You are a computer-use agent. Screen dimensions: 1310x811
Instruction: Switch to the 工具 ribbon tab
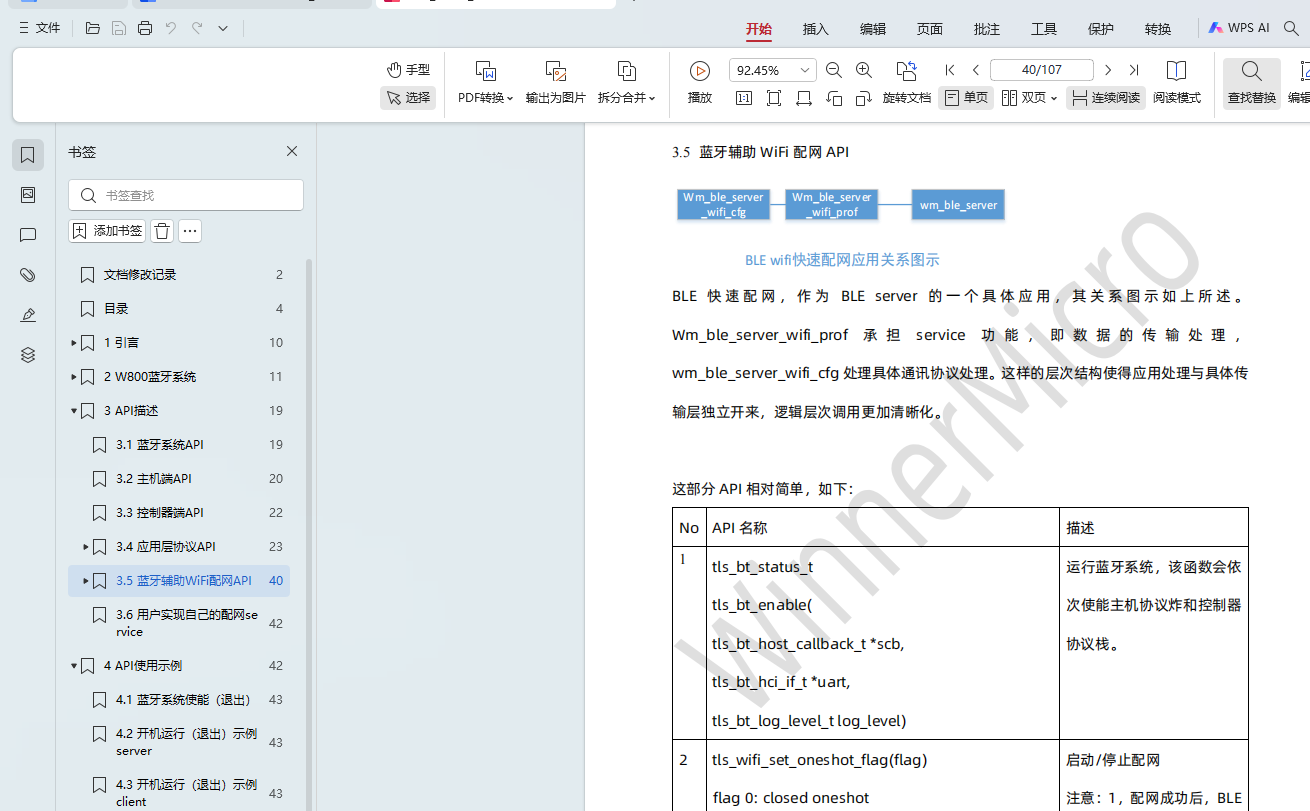point(1044,29)
